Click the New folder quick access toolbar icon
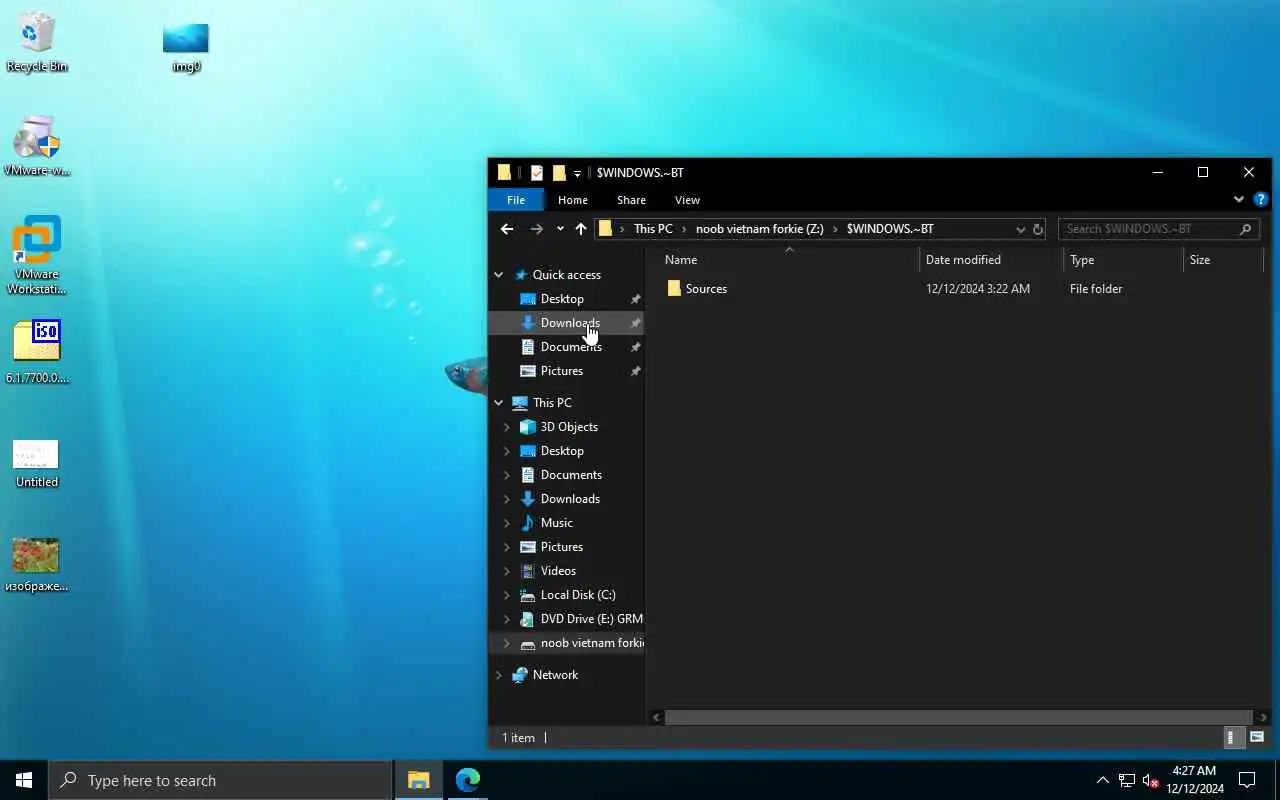This screenshot has width=1280, height=800. (559, 173)
